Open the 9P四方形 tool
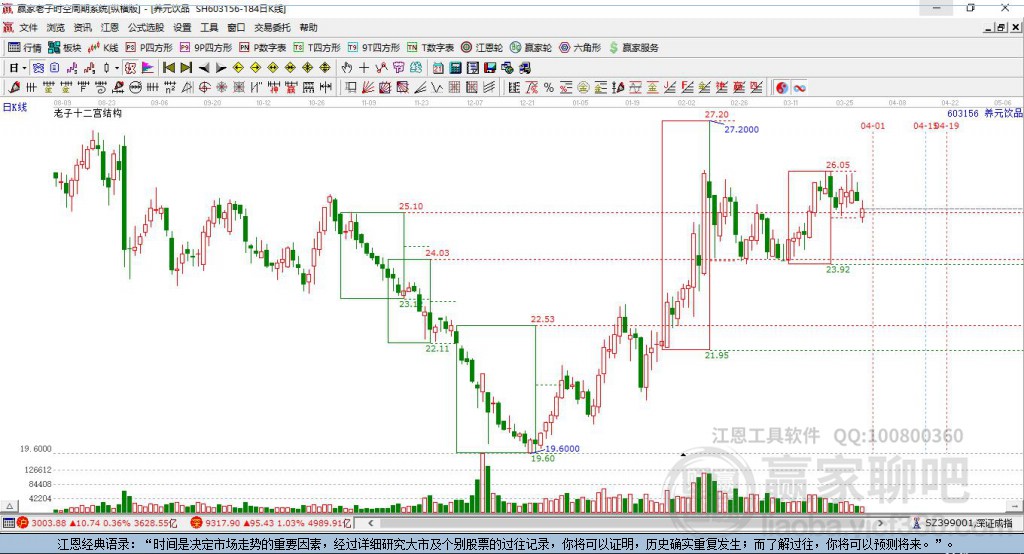Image resolution: width=1024 pixels, height=554 pixels. click(206, 48)
